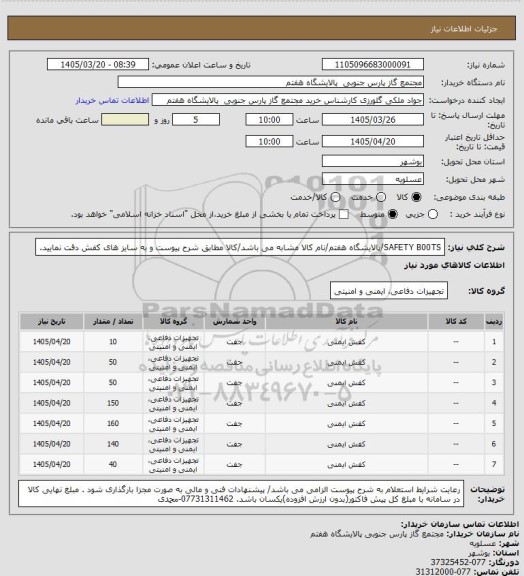Click the buyer notes text box
524x576 pixels.
[241, 494]
